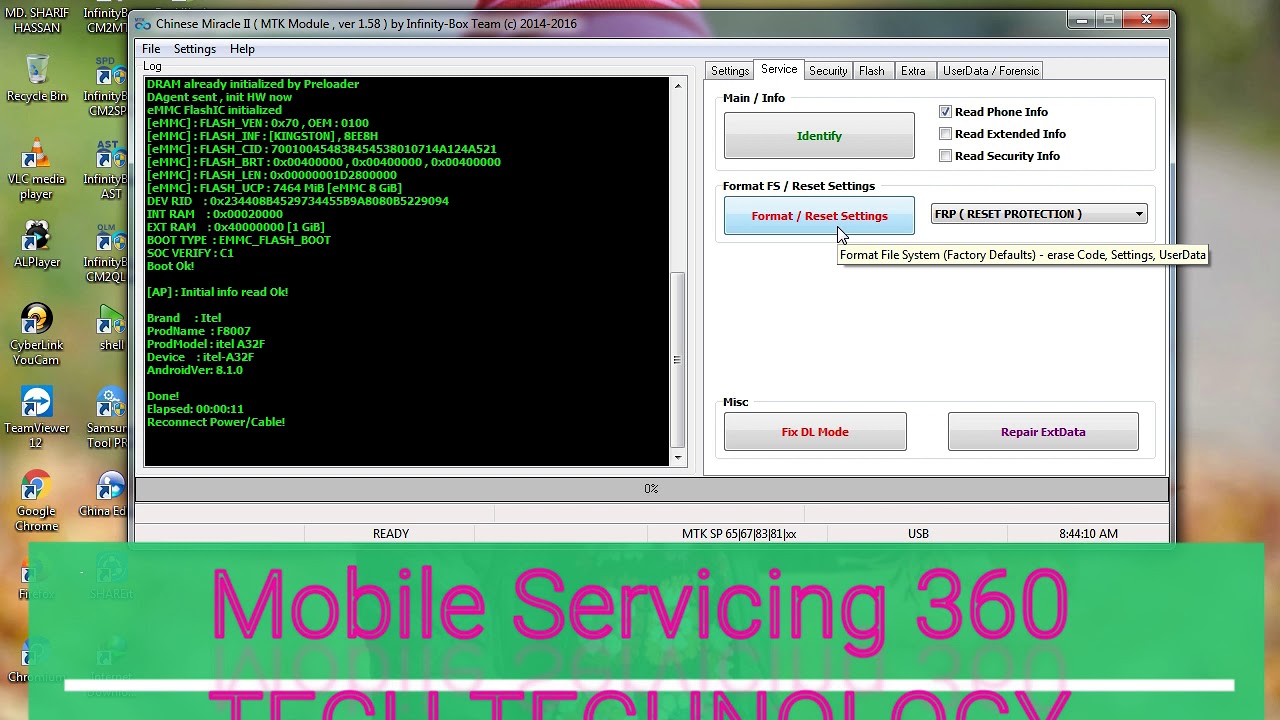1280x720 pixels.
Task: Click the 0% progress bar
Action: pyautogui.click(x=651, y=489)
